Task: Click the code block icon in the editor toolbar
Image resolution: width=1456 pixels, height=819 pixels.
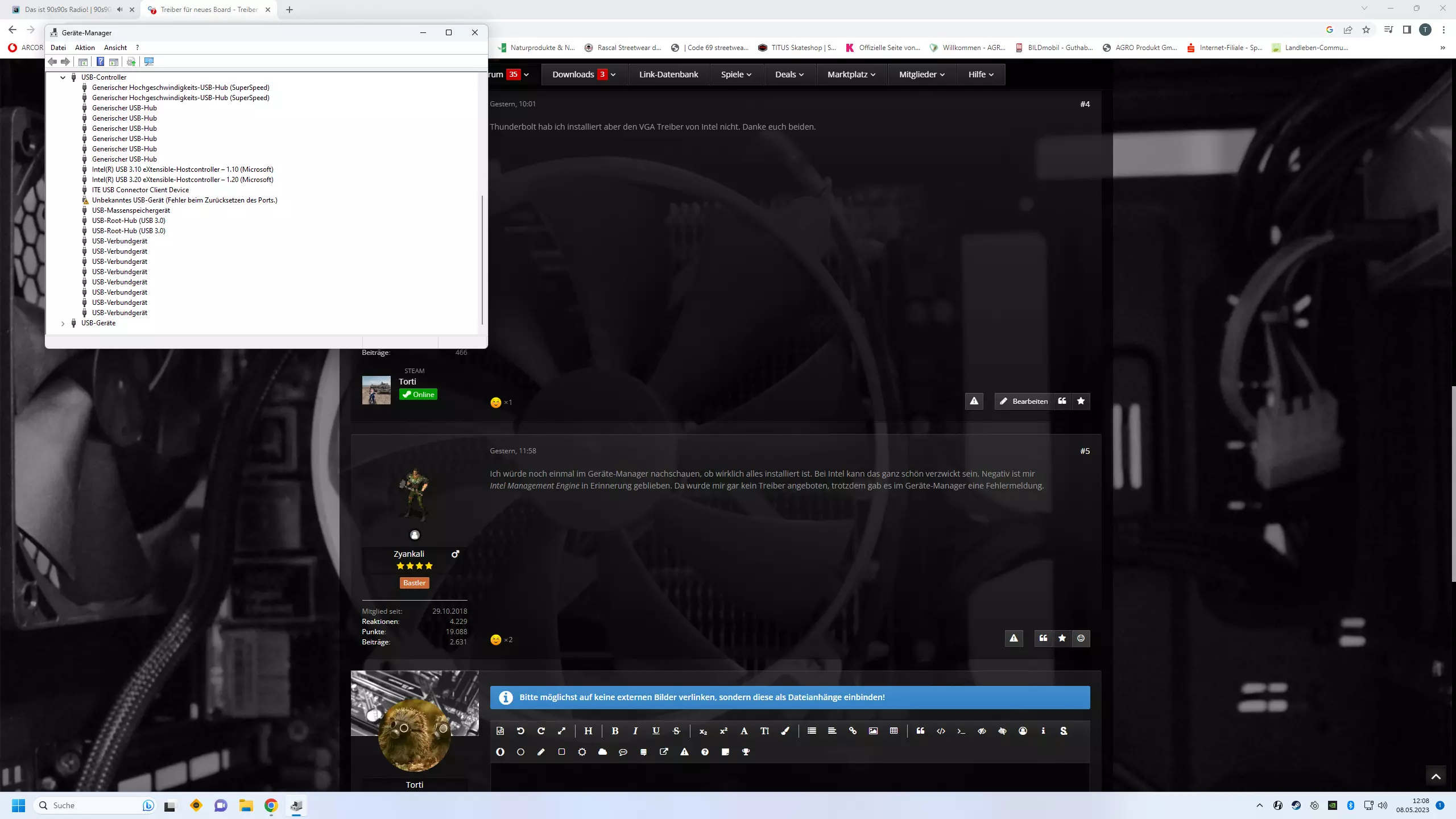Action: [941, 731]
